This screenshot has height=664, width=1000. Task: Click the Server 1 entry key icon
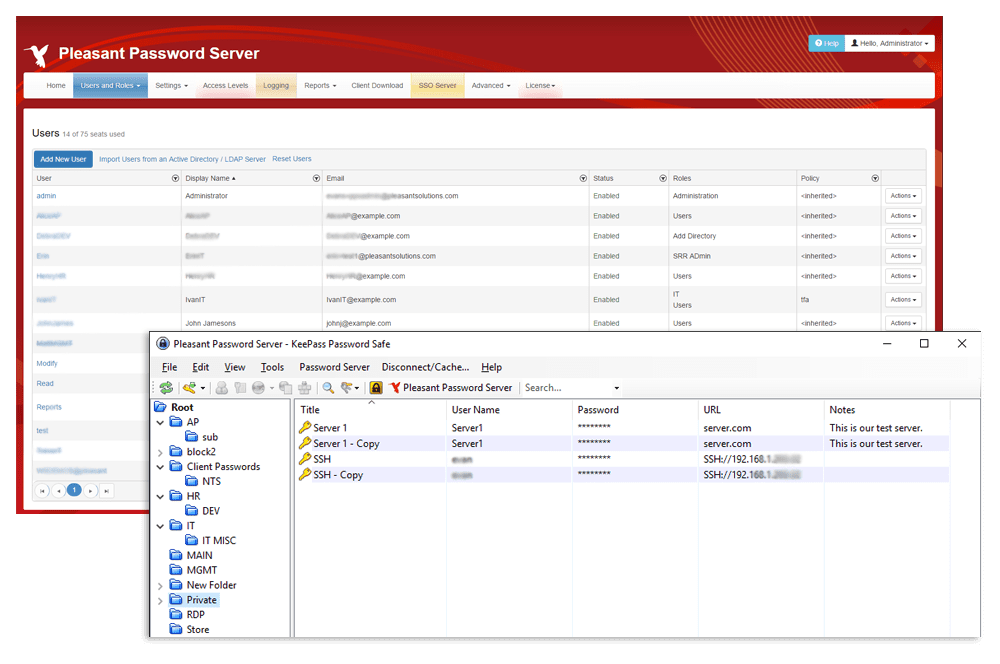click(305, 427)
